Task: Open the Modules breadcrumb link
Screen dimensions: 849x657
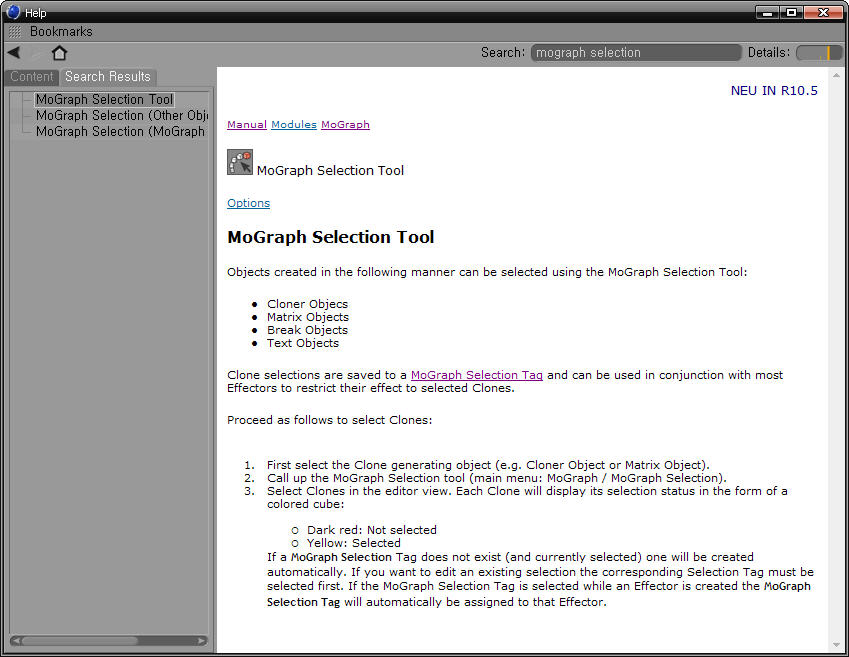Action: (x=294, y=125)
